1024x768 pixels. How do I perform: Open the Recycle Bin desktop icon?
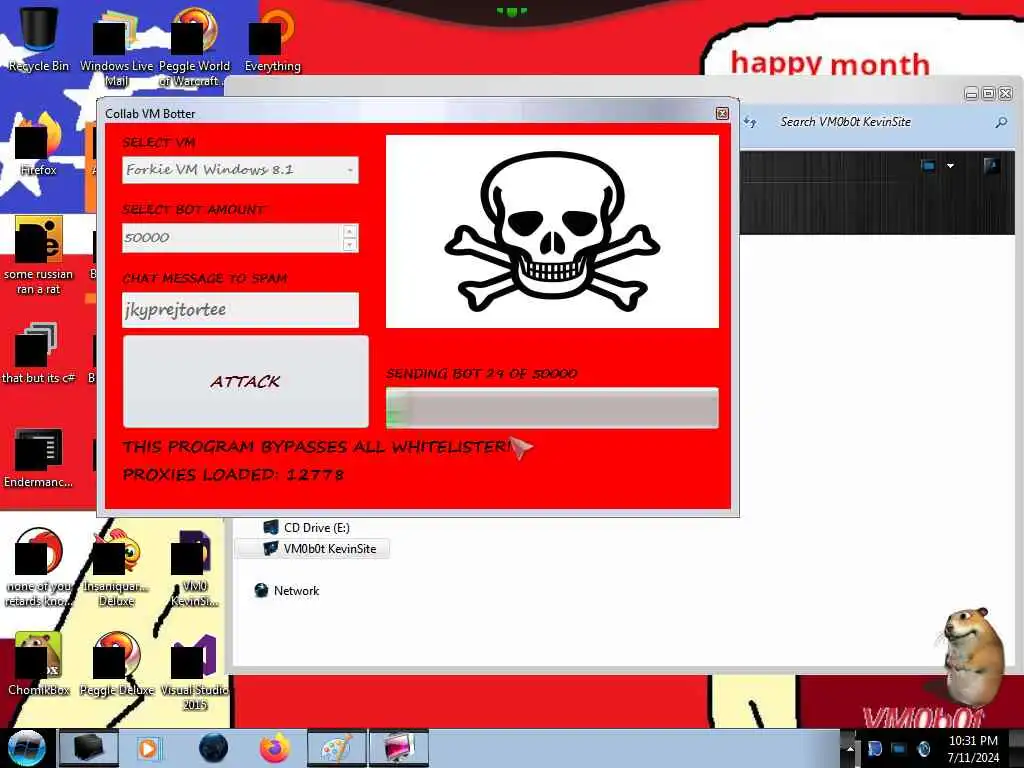pos(39,39)
